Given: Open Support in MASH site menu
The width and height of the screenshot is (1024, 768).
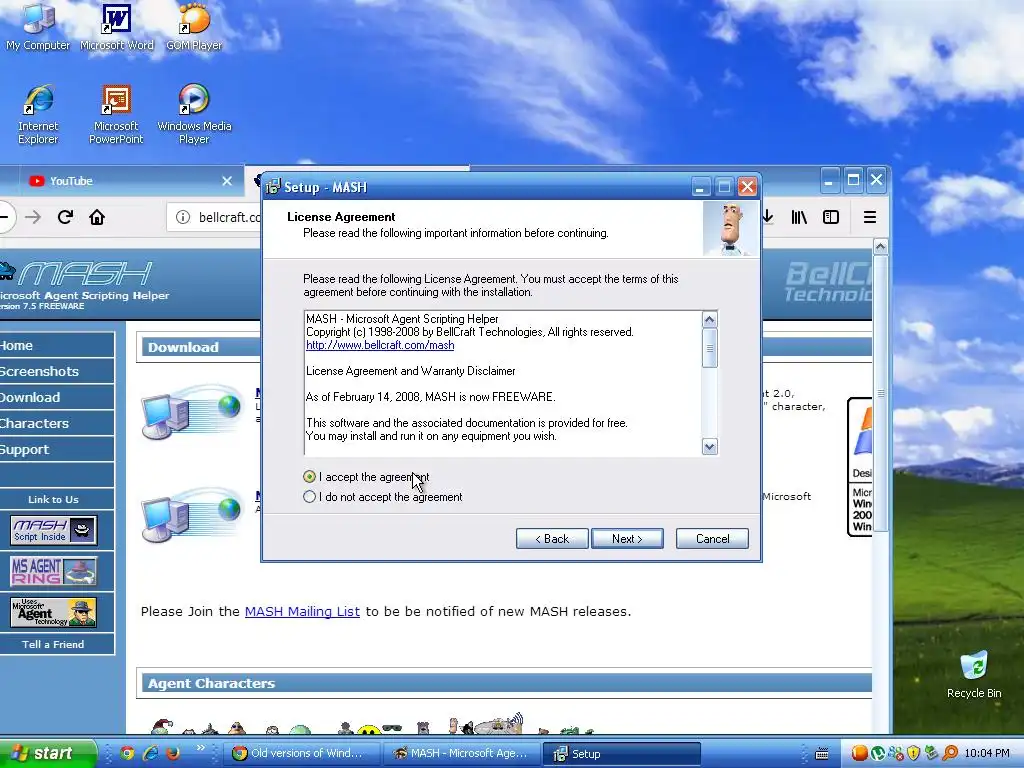Looking at the screenshot, I should pos(57,449).
